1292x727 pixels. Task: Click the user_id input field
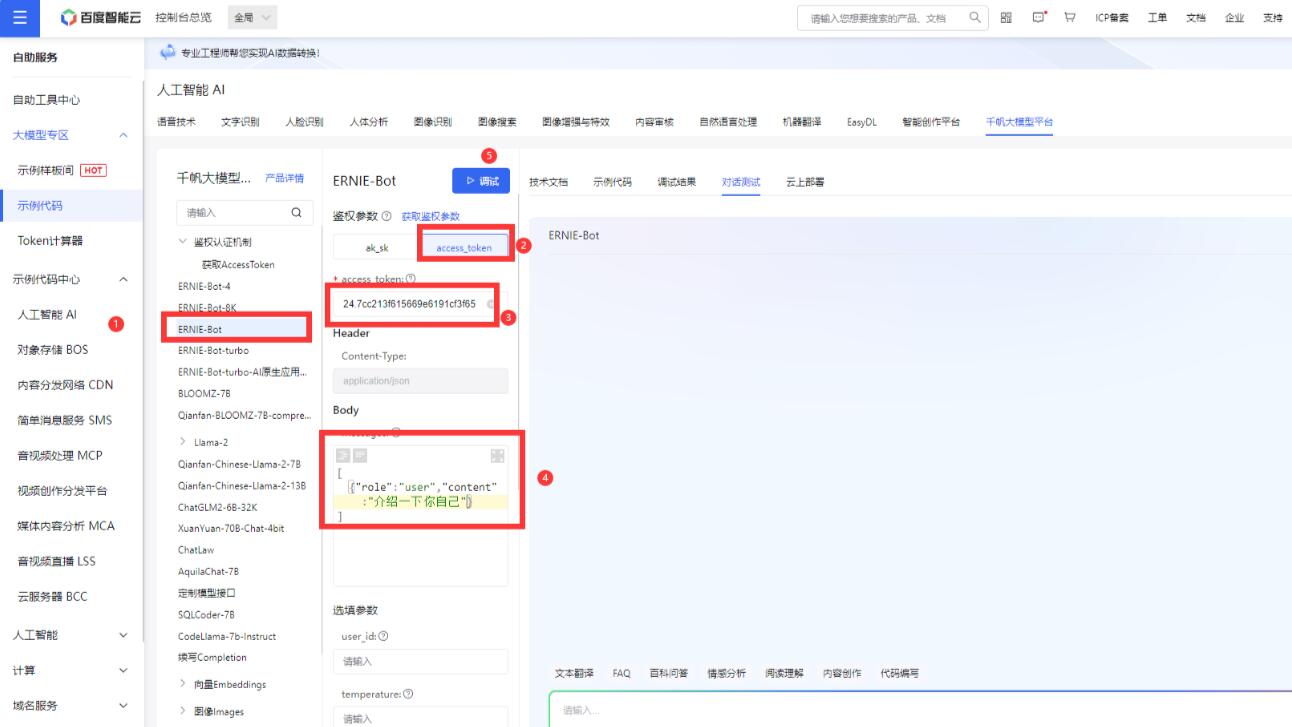click(x=420, y=661)
